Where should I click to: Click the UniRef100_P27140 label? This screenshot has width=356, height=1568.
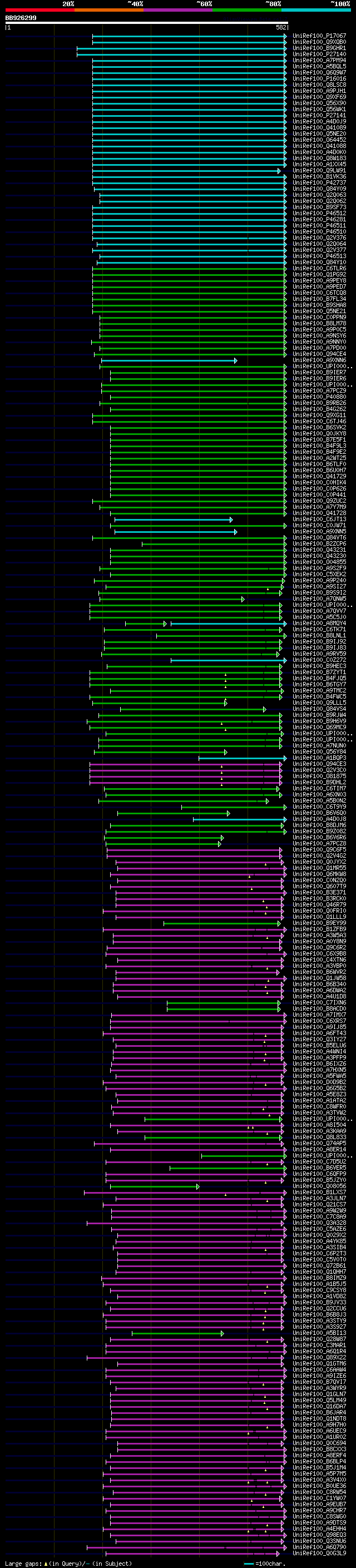pos(319,54)
